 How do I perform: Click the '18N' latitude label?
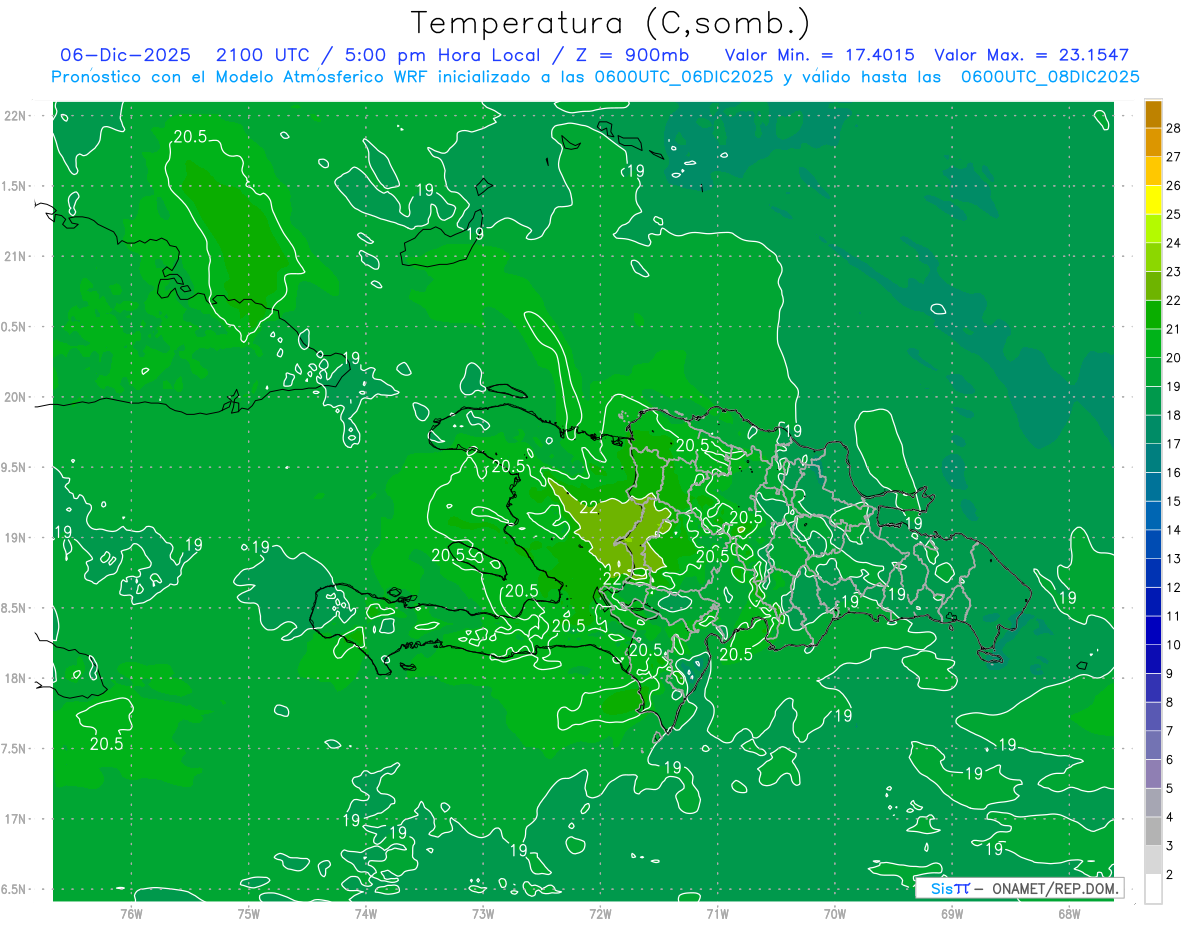coord(15,678)
